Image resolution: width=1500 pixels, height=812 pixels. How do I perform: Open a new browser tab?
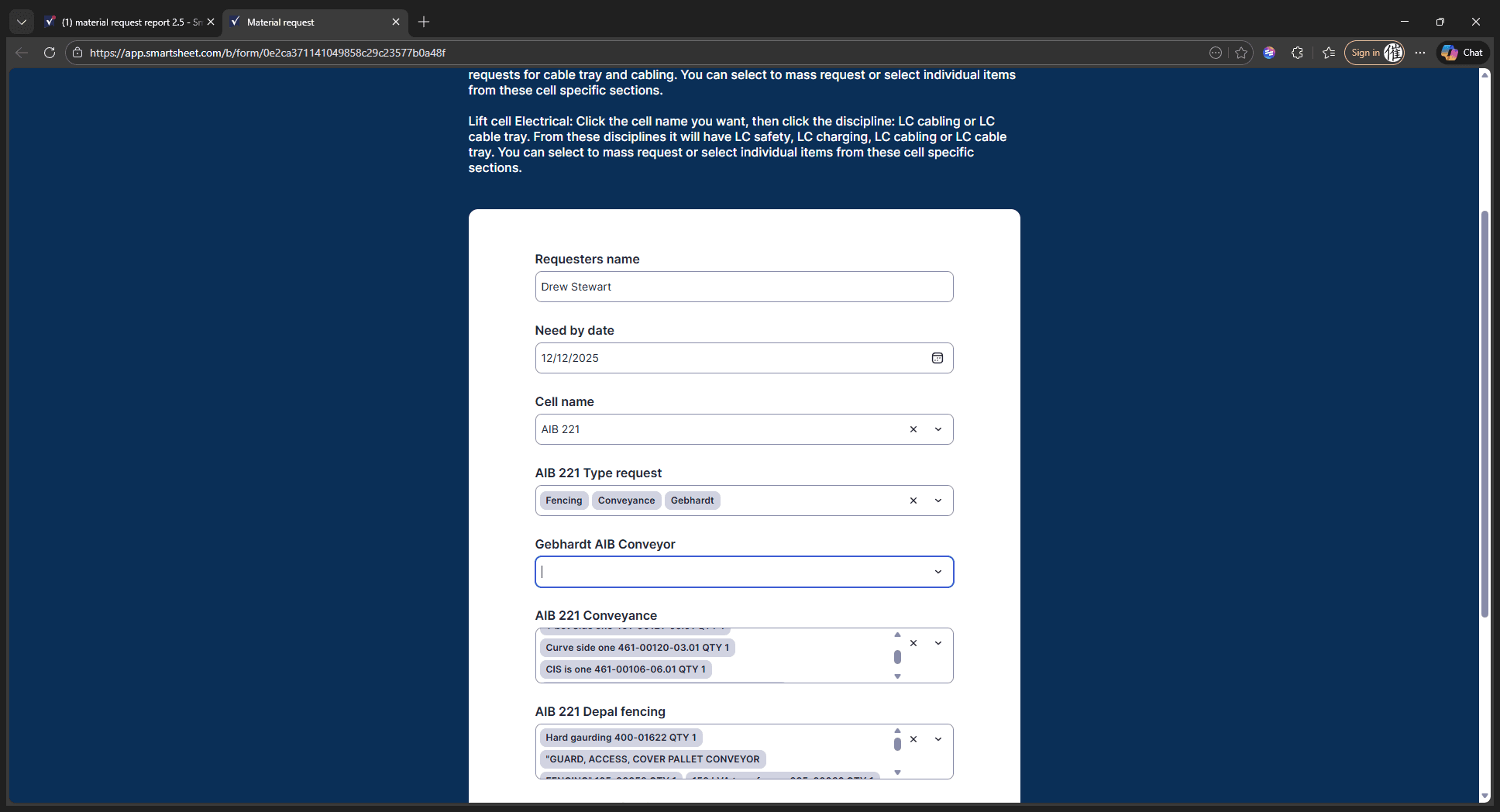[x=424, y=22]
